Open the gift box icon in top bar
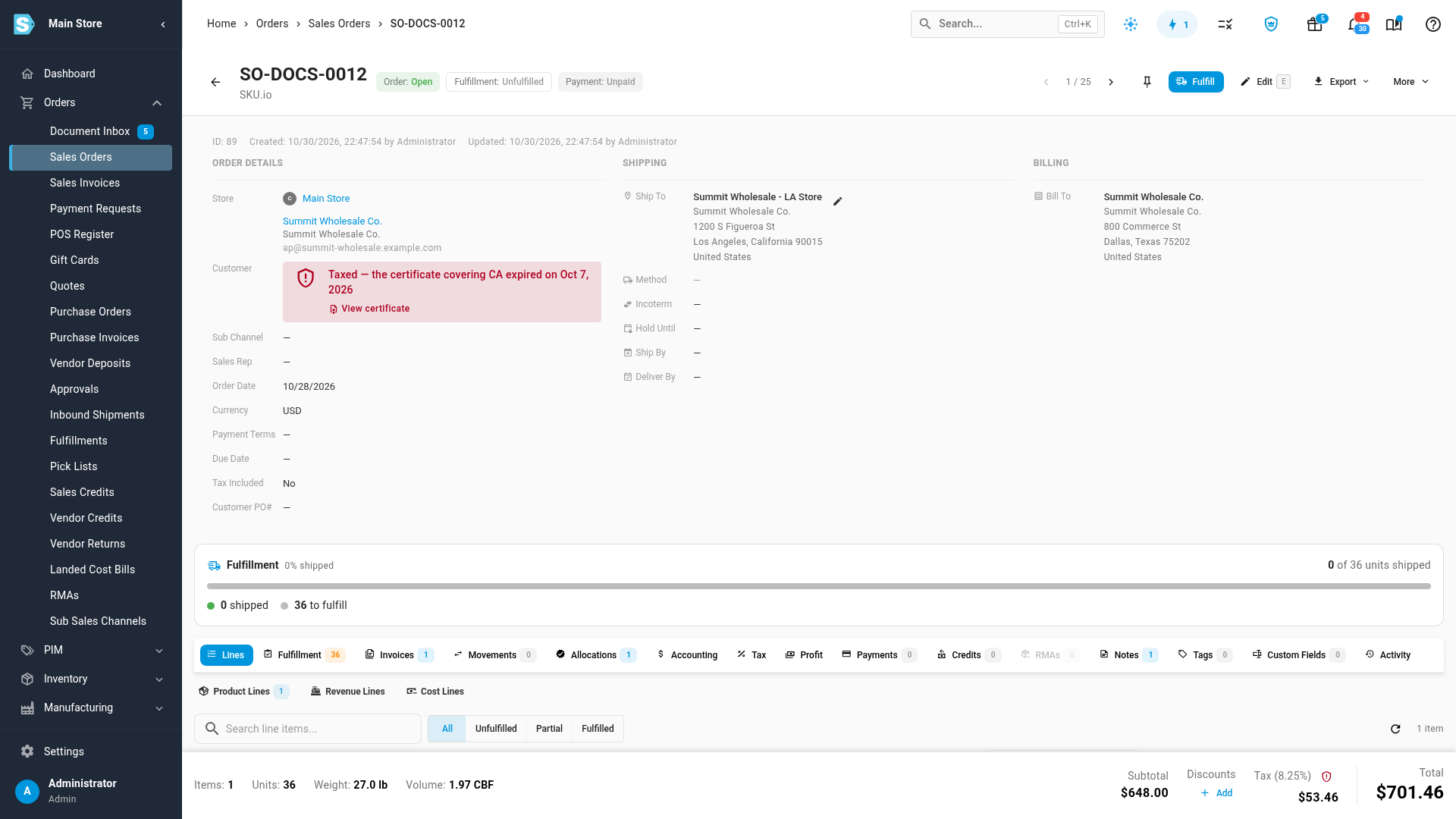1456x819 pixels. pos(1315,24)
